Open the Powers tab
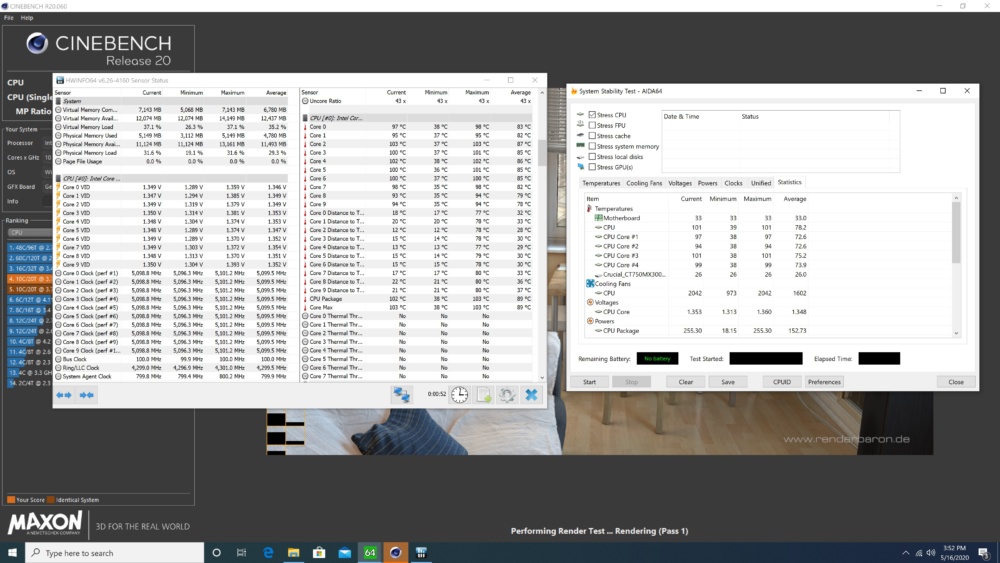1000x563 pixels. coord(707,183)
